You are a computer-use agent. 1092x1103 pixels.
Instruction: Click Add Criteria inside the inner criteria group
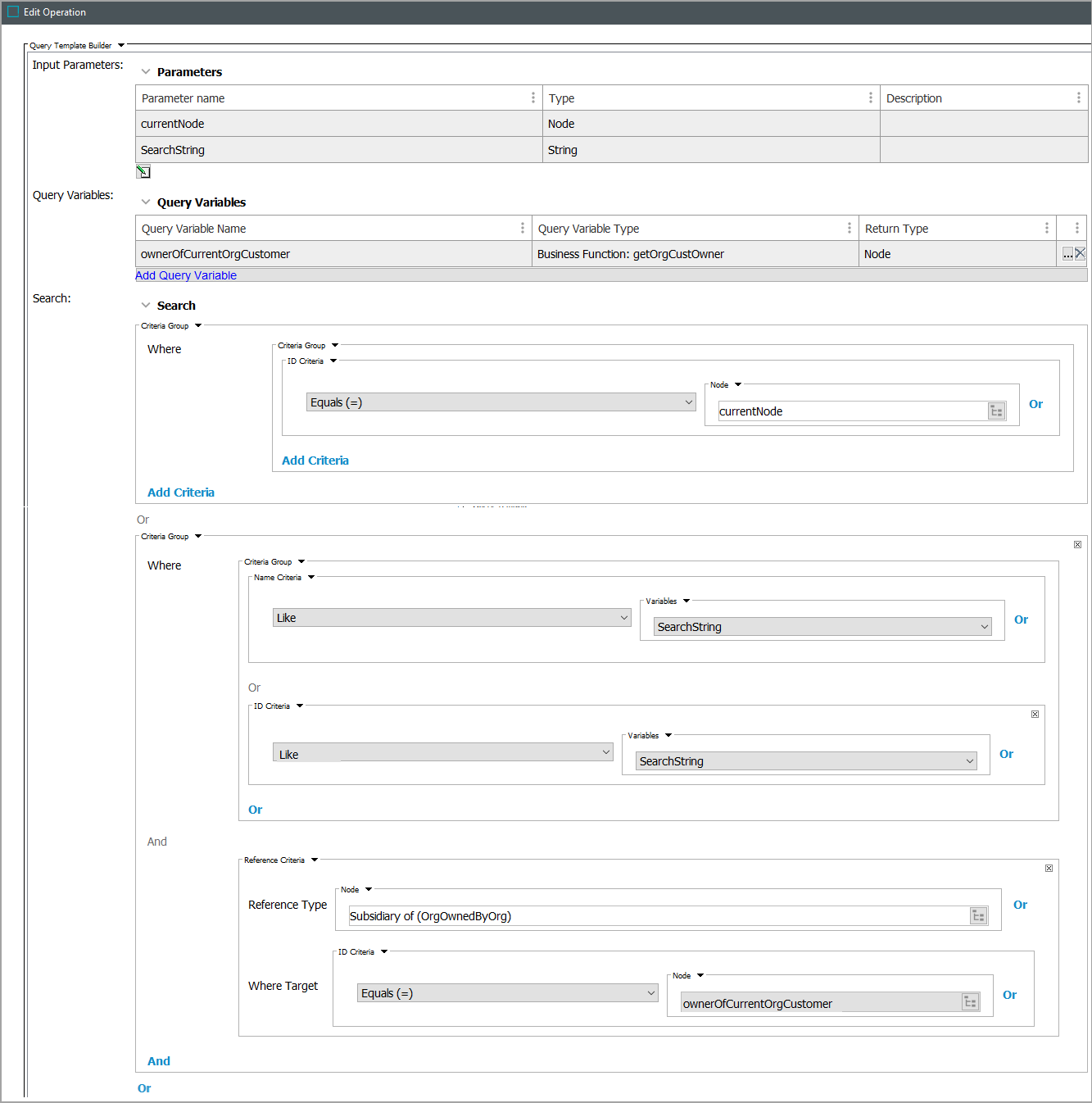(315, 461)
